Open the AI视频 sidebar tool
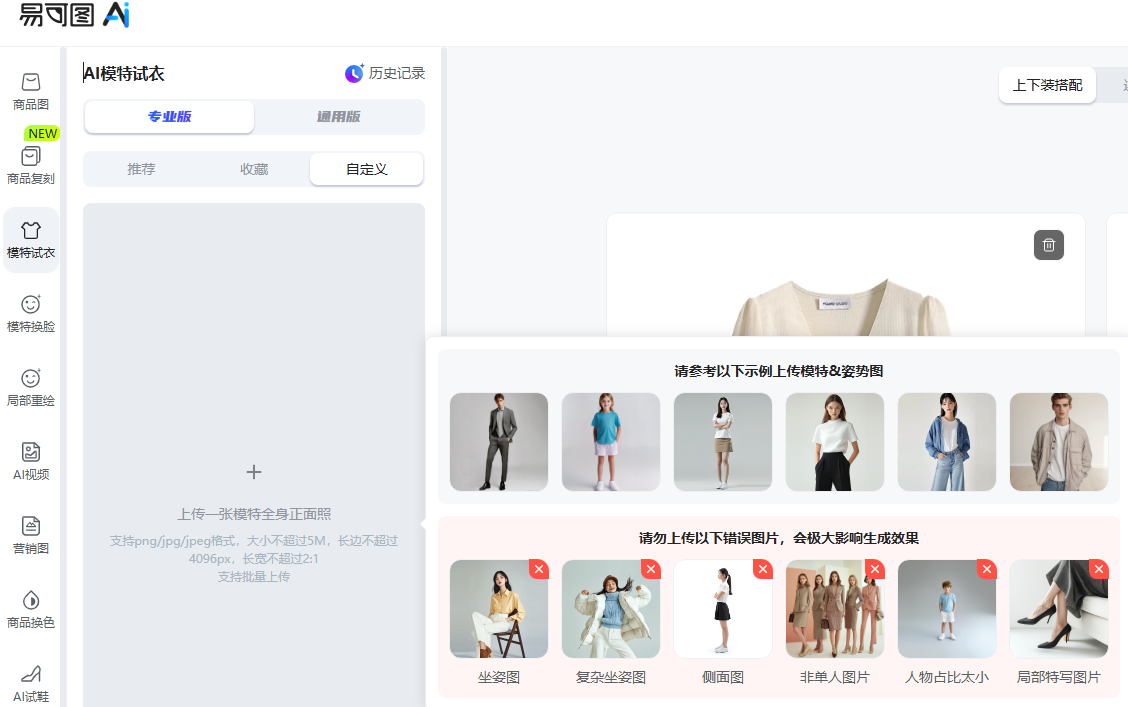1128x707 pixels. point(31,462)
